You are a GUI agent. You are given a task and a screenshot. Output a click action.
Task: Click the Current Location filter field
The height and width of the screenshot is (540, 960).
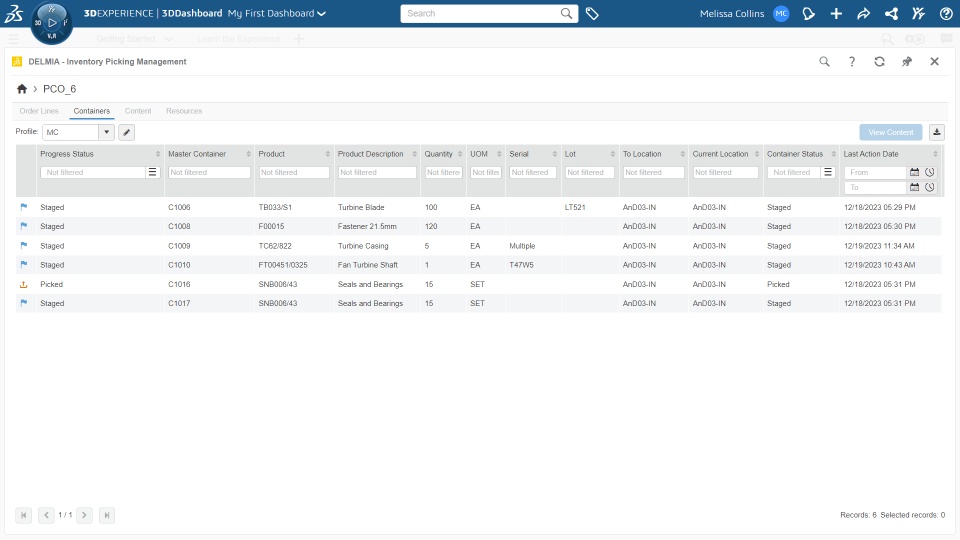click(726, 173)
